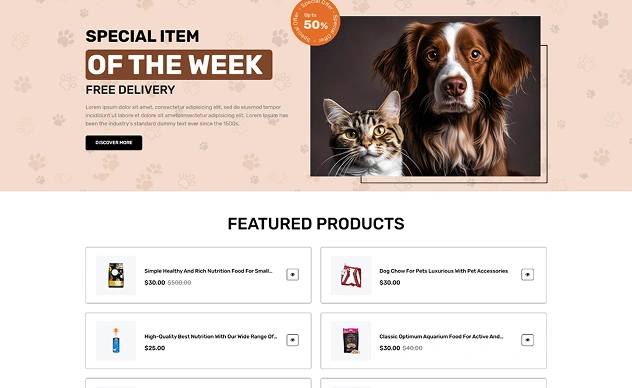Click the blue spray bottle thumbnail

pos(116,340)
